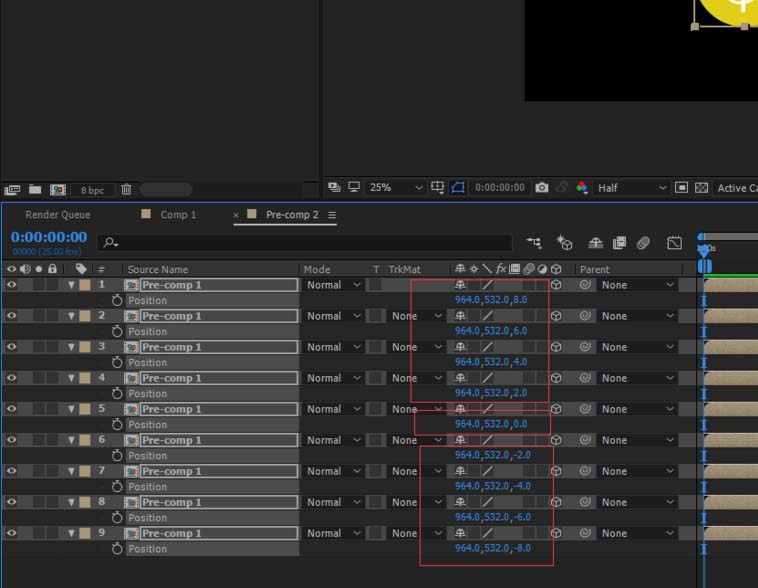758x588 pixels.
Task: Click the label tag column header
Action: pyautogui.click(x=81, y=268)
